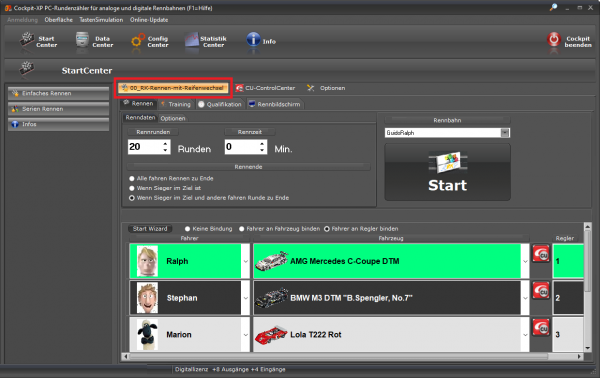Click the Start Wizard button

150,229
